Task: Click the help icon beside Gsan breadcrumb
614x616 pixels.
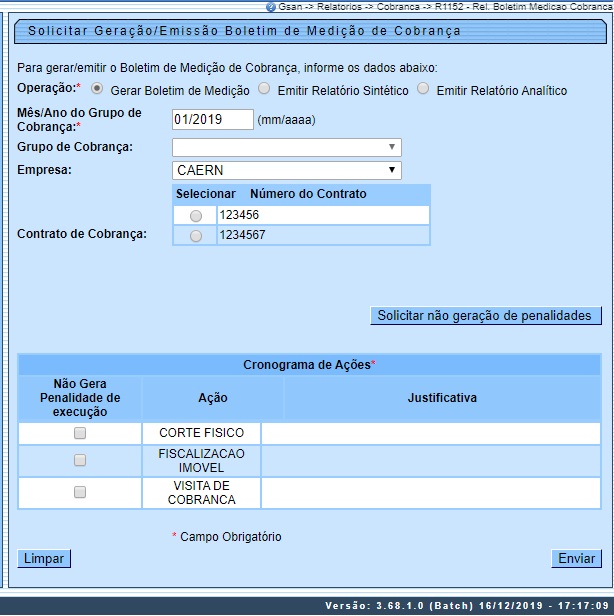Action: tap(270, 6)
